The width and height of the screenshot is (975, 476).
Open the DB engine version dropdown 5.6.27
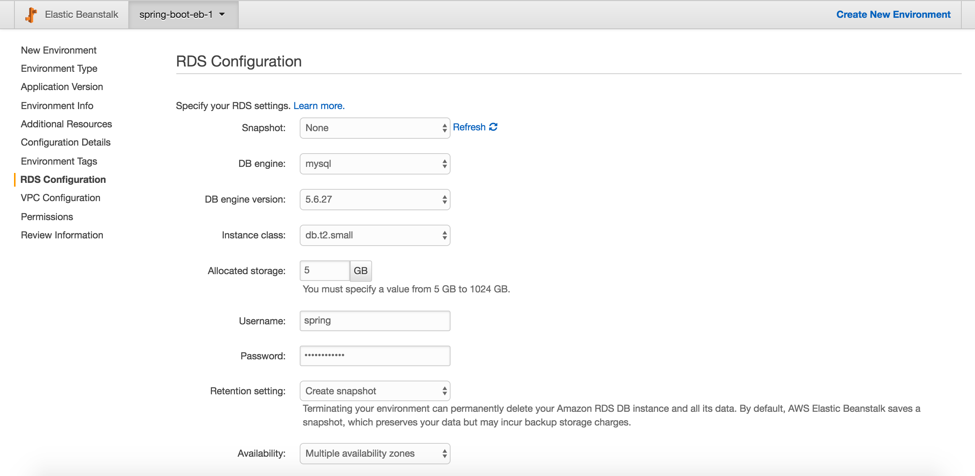(x=375, y=200)
